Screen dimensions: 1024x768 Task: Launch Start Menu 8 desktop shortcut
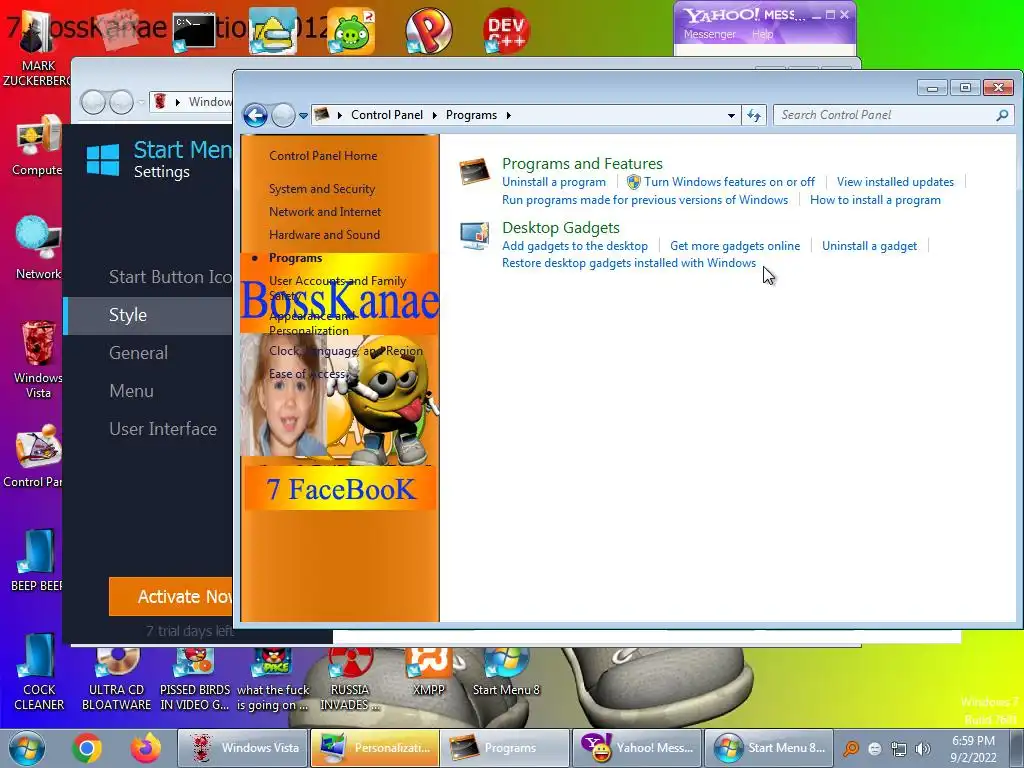point(506,671)
